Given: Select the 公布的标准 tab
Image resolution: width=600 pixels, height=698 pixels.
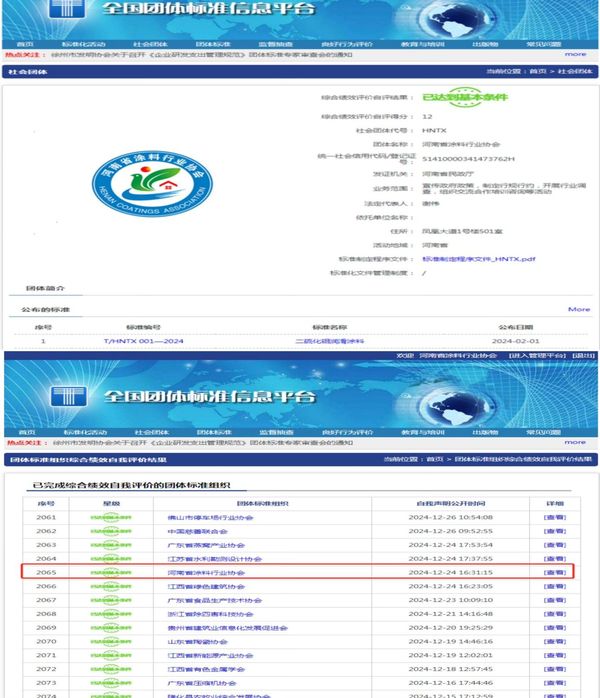Looking at the screenshot, I should [45, 309].
